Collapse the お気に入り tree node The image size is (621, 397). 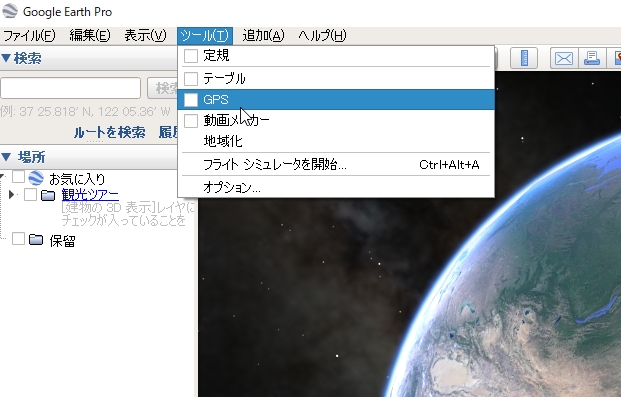(x=3, y=176)
